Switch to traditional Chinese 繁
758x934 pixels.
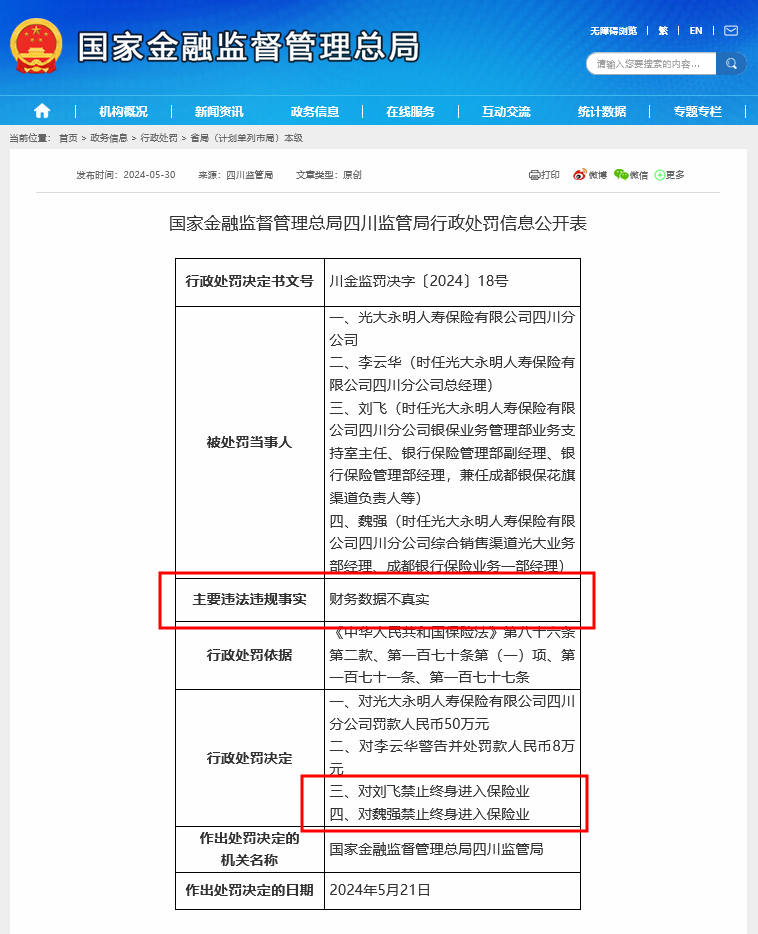point(663,30)
